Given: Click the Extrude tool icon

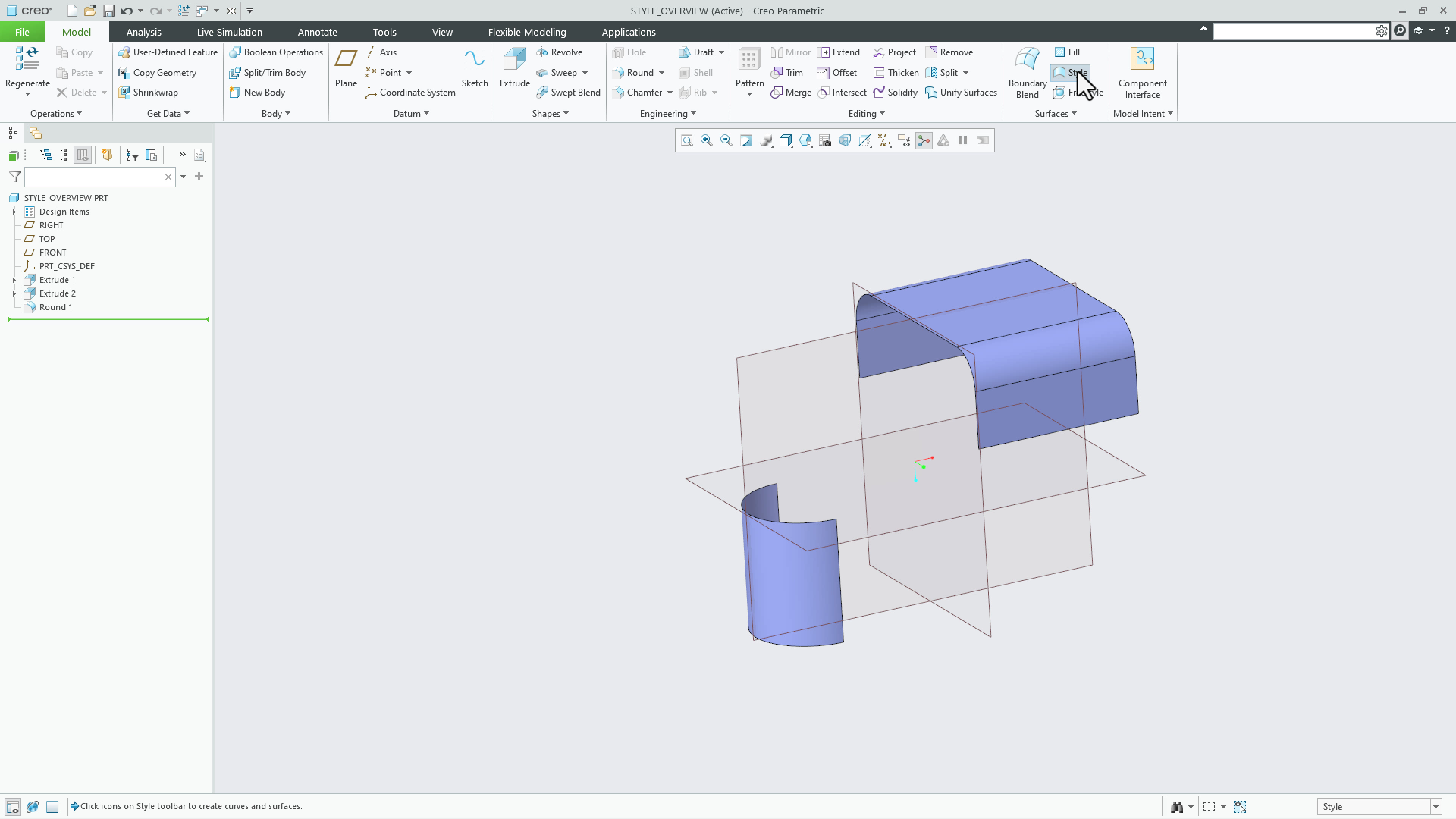Looking at the screenshot, I should click(514, 59).
